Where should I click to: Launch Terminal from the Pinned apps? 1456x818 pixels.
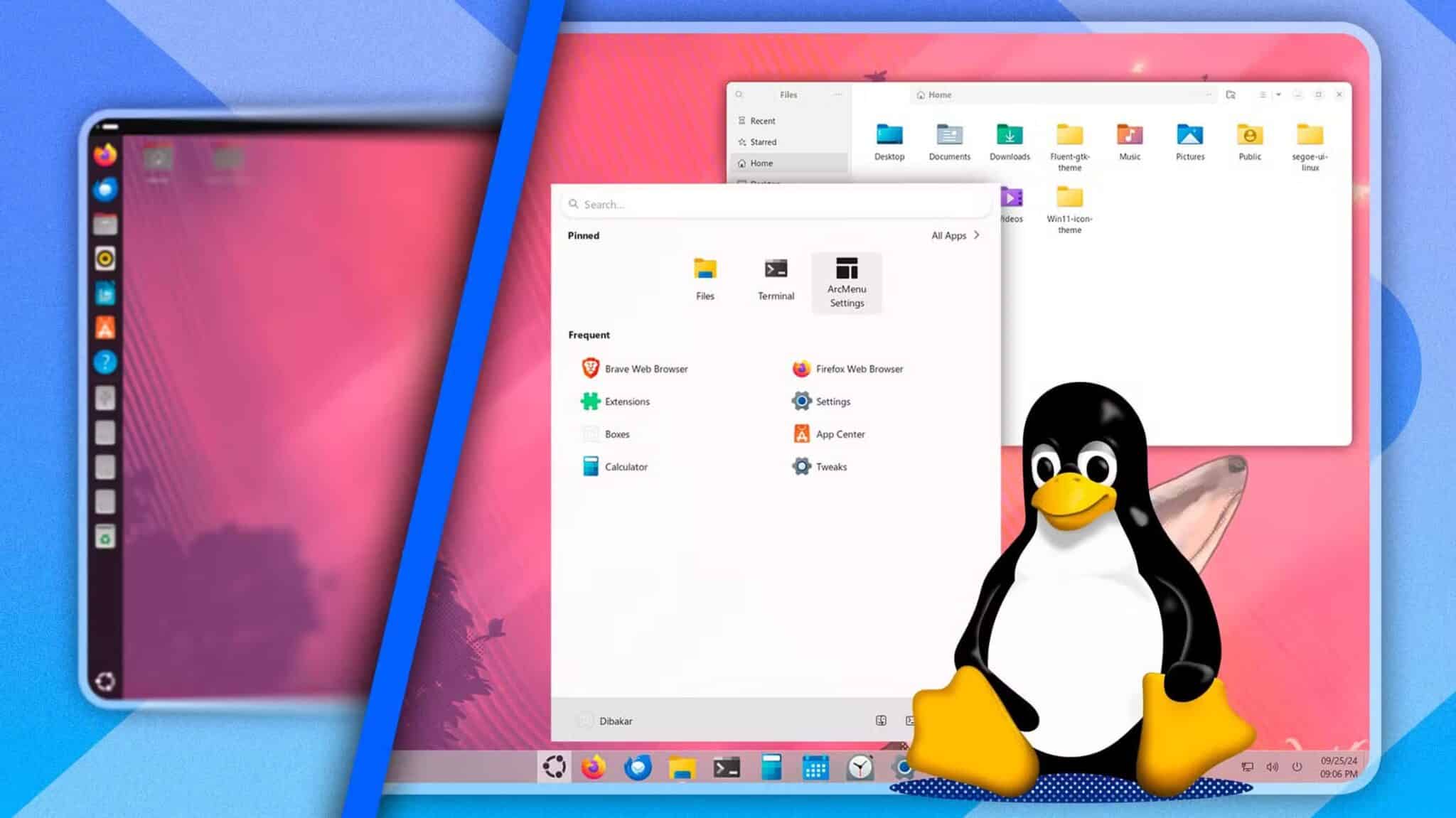point(776,280)
